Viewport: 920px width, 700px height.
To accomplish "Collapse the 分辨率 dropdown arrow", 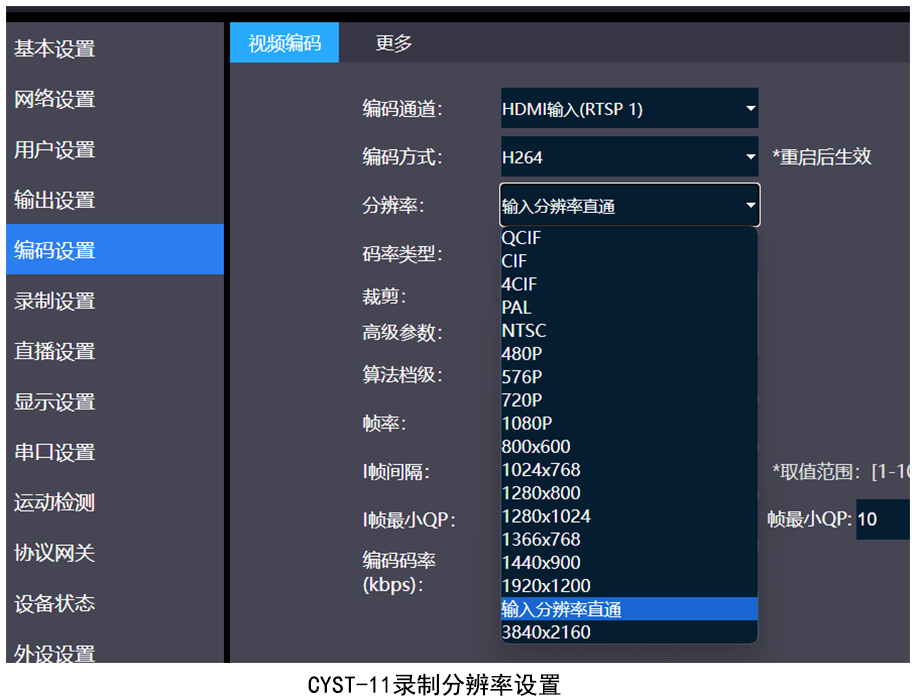I will pyautogui.click(x=750, y=206).
